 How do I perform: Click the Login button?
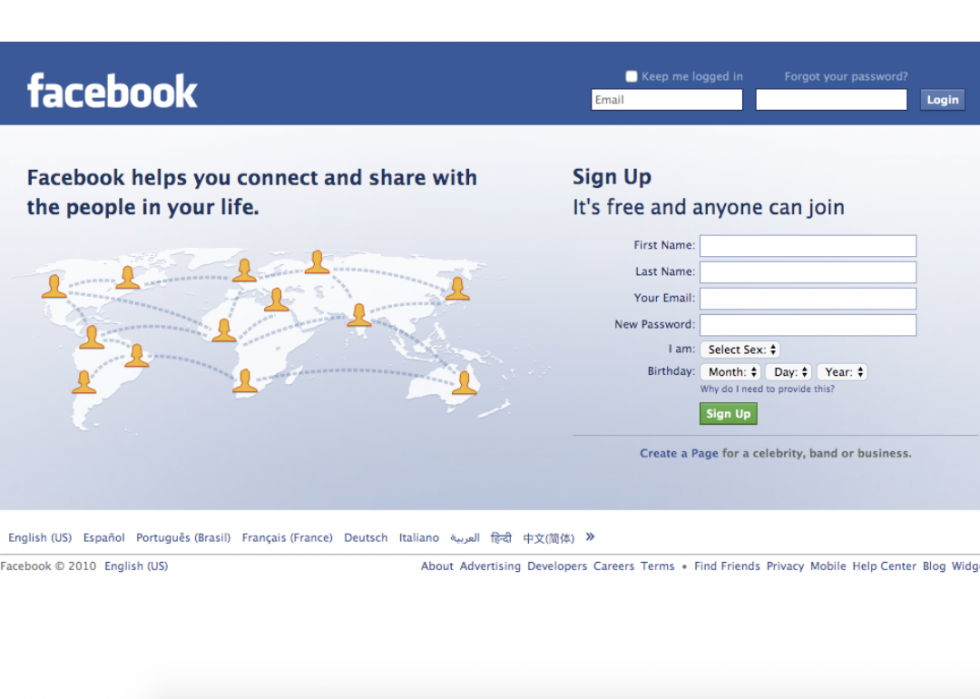(x=942, y=99)
